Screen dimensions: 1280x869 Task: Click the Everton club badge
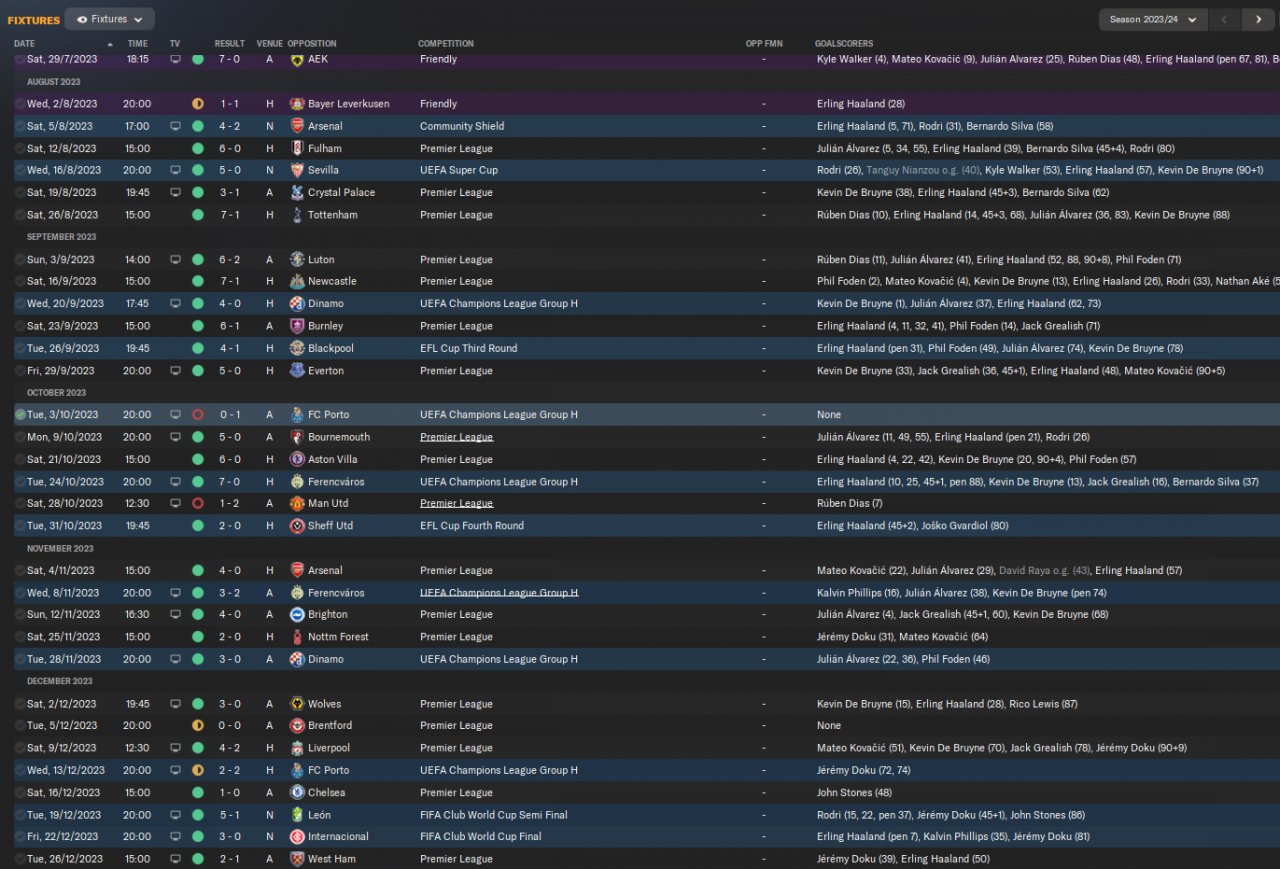[x=297, y=370]
